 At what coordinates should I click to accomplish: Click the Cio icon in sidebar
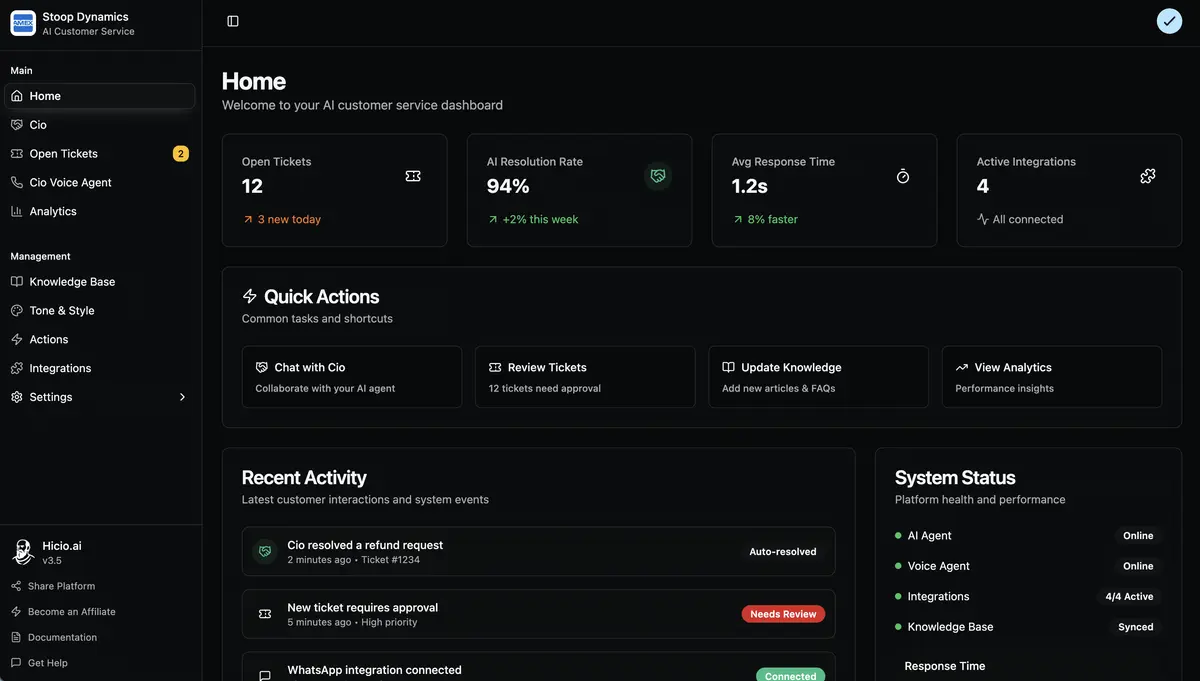(17, 125)
